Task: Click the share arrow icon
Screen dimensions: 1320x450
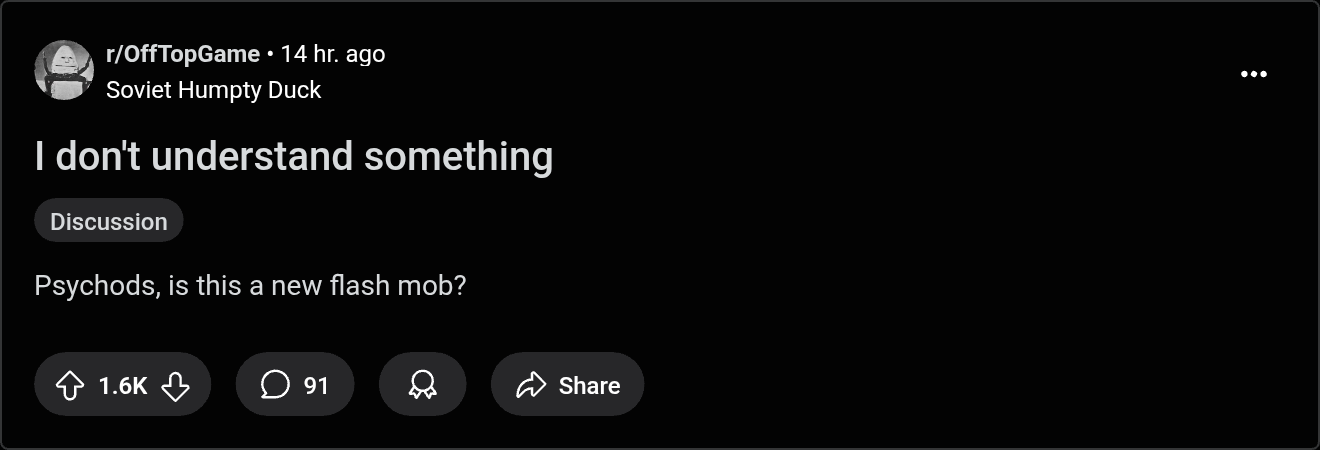Action: click(530, 385)
